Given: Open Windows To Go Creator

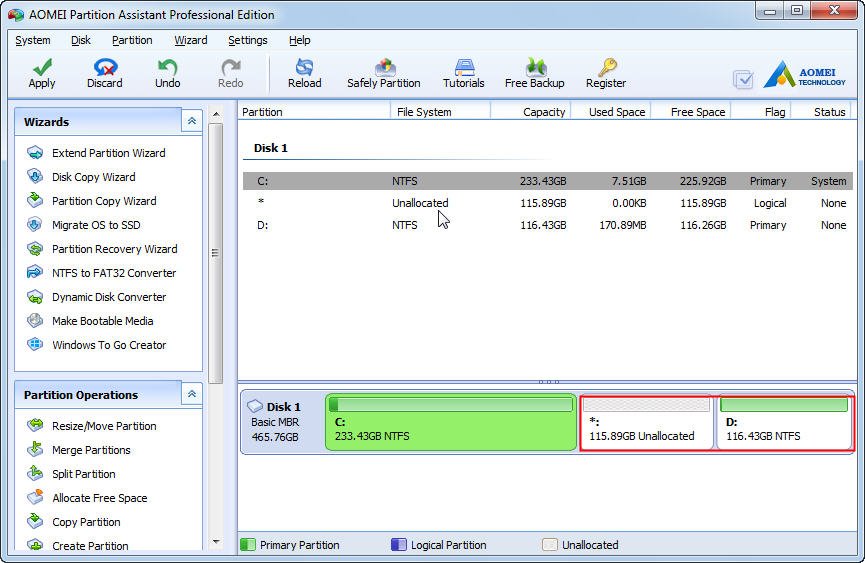Looking at the screenshot, I should (x=97, y=345).
